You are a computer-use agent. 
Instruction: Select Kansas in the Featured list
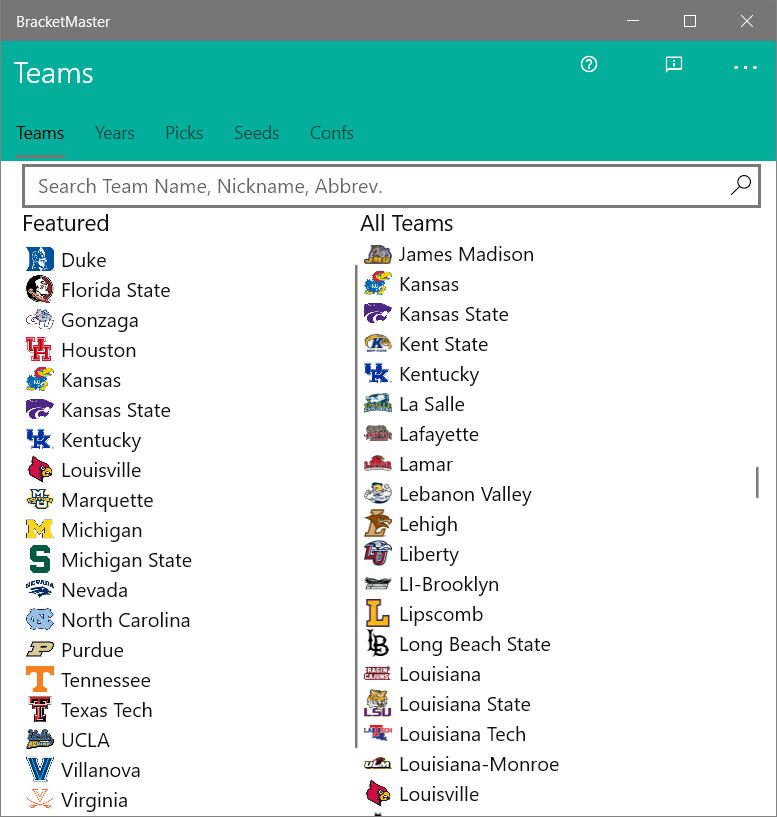click(91, 380)
